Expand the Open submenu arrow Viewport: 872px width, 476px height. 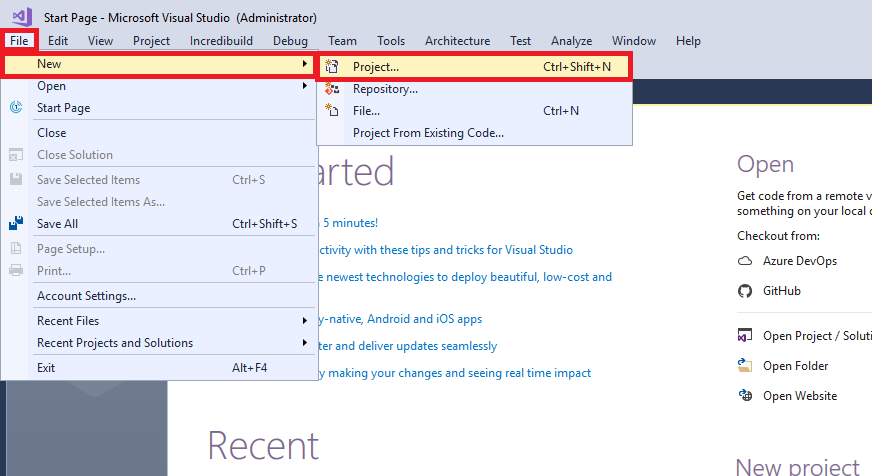(305, 86)
